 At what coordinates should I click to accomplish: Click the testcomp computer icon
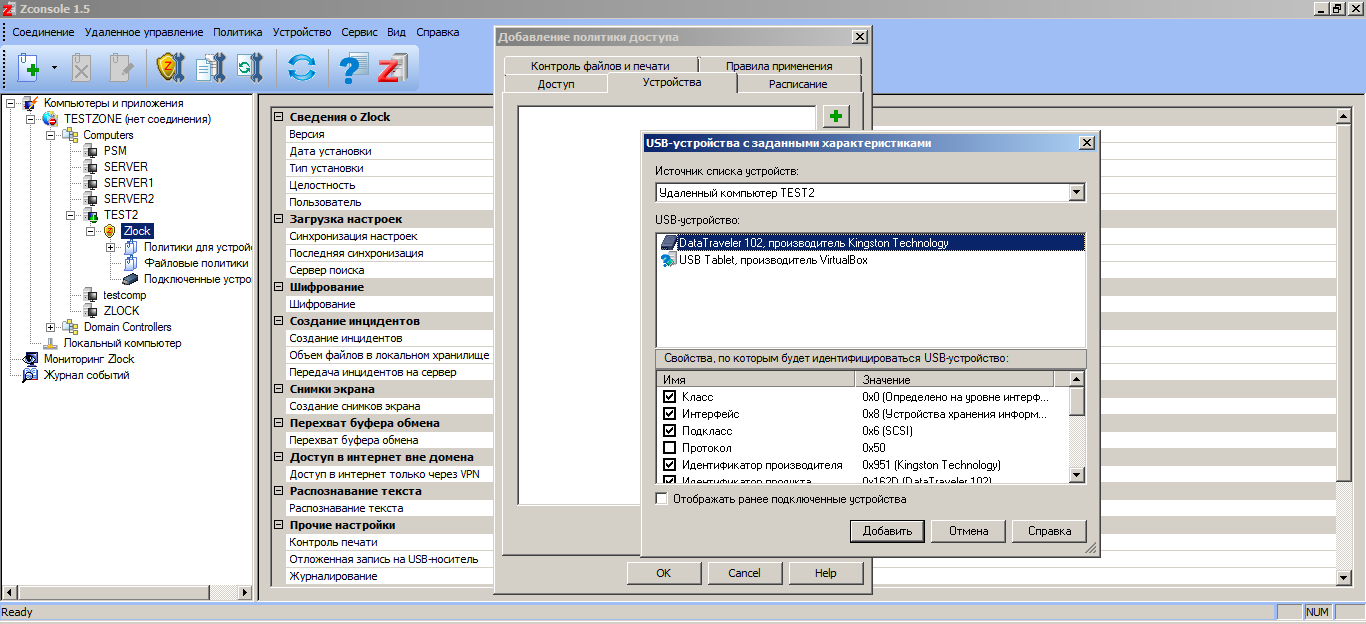click(91, 295)
